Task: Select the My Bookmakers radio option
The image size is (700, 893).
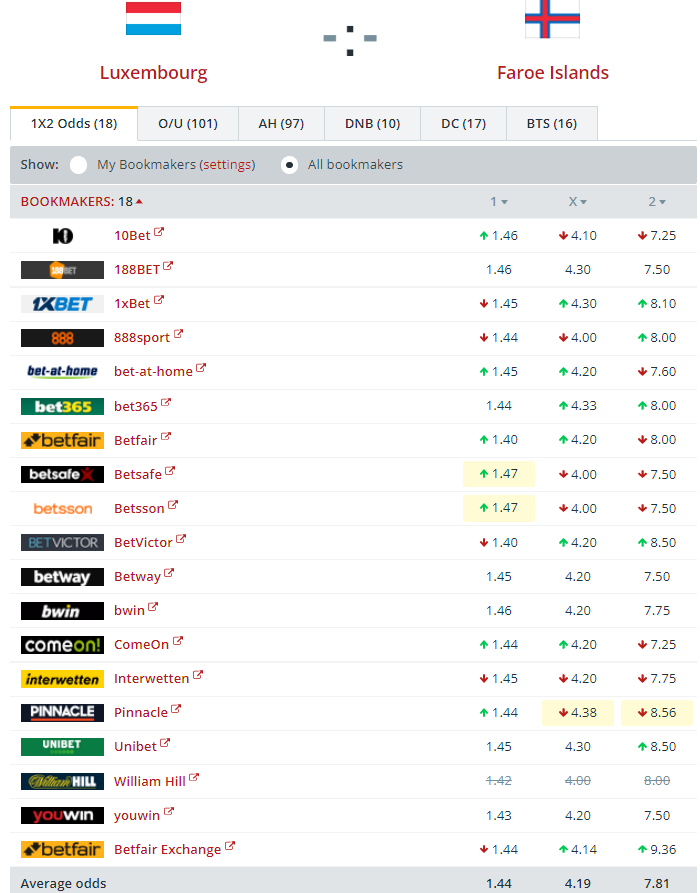Action: (x=78, y=165)
